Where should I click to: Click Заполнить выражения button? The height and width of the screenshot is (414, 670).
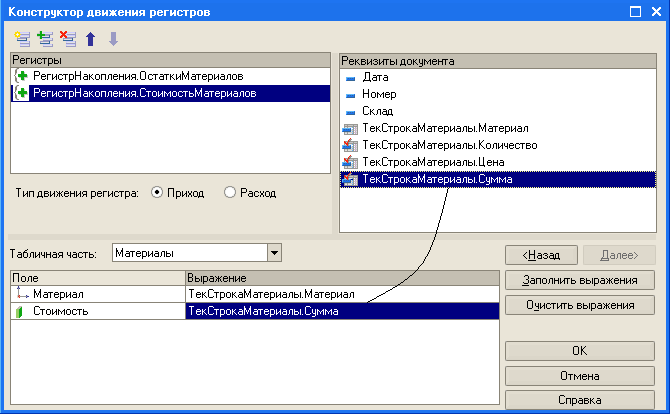click(x=580, y=280)
